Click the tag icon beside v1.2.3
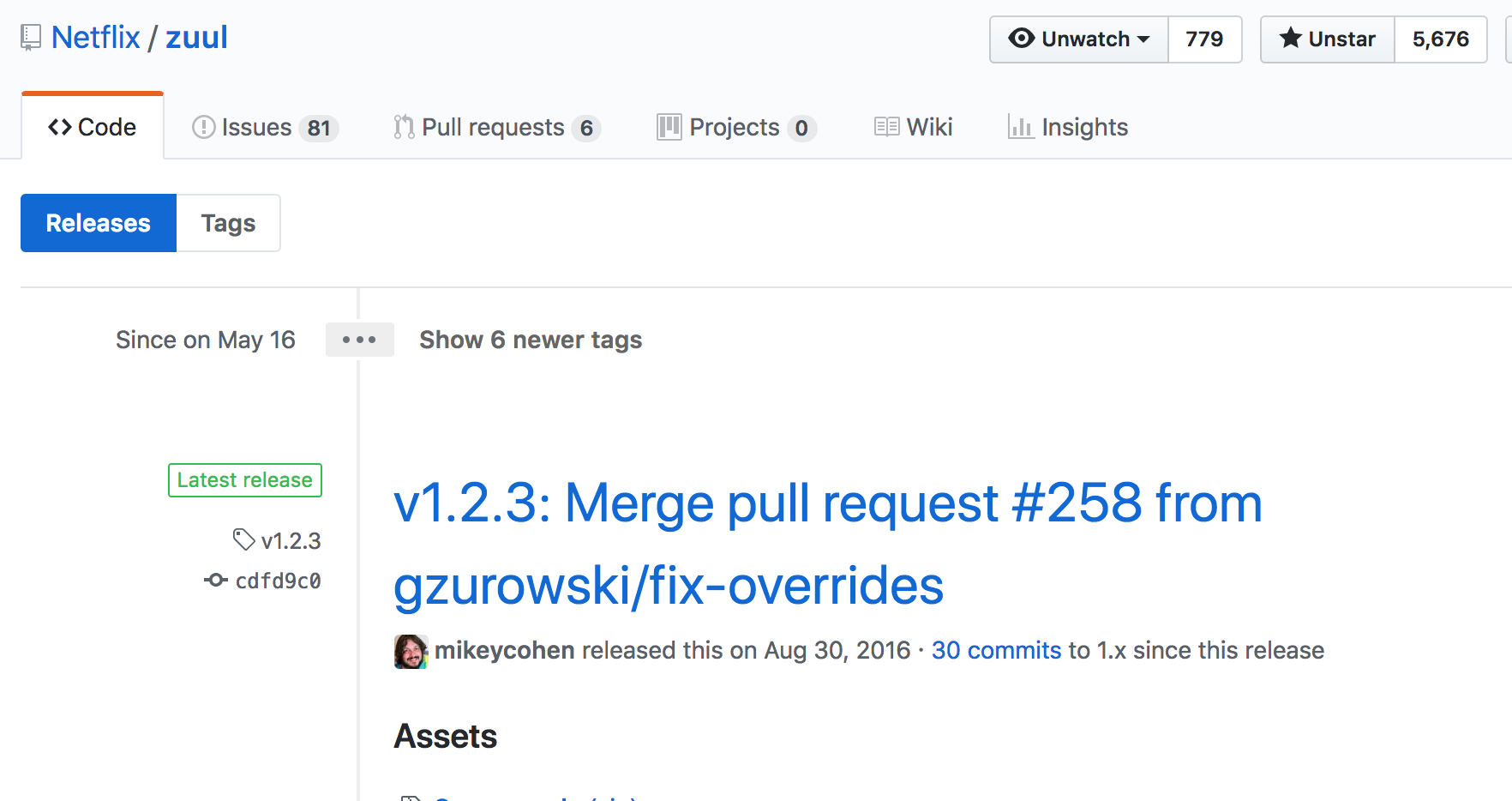Image resolution: width=1512 pixels, height=801 pixels. point(244,539)
